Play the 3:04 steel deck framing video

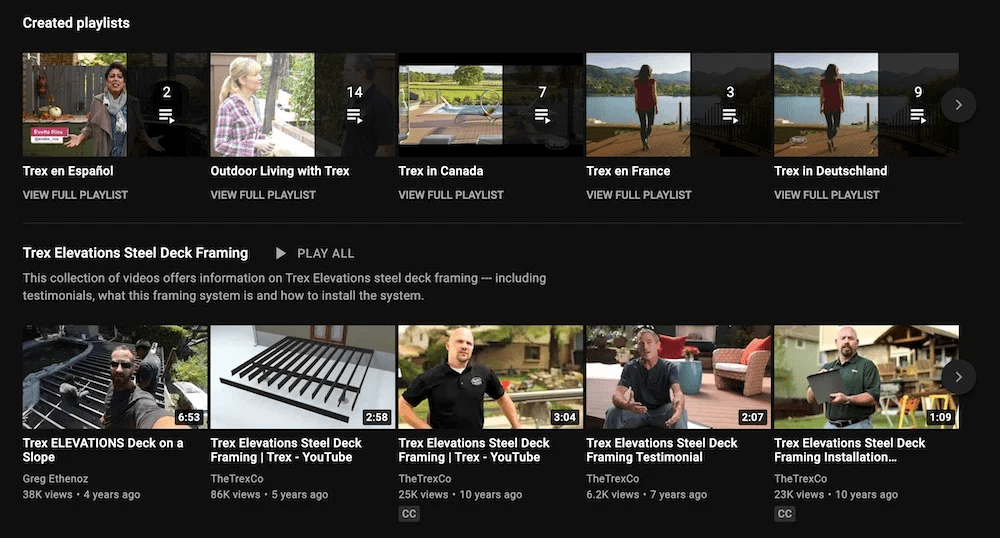tap(490, 377)
